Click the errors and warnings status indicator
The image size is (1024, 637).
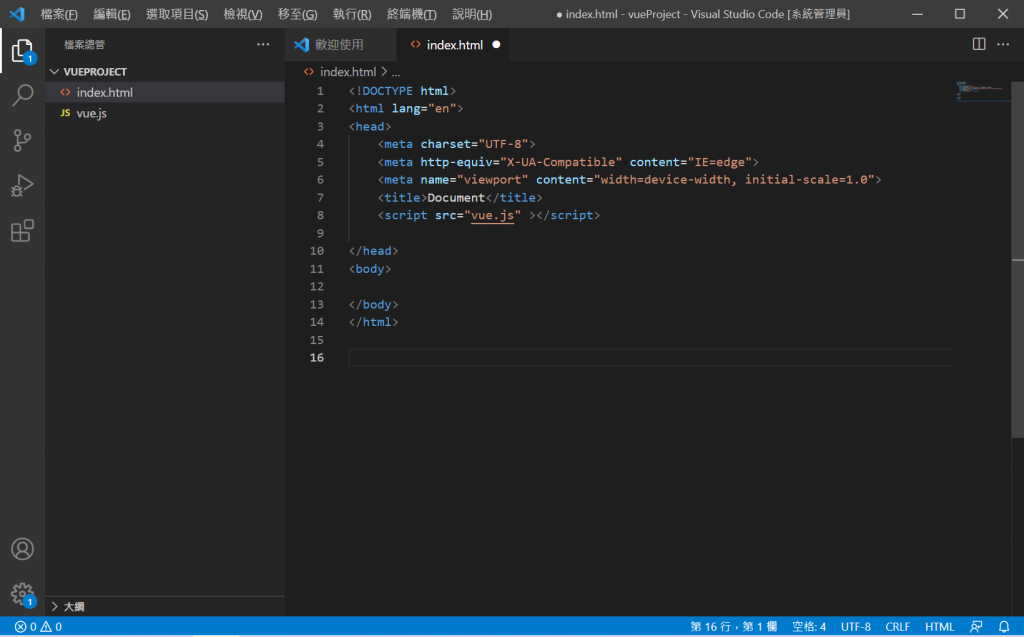tap(38, 627)
